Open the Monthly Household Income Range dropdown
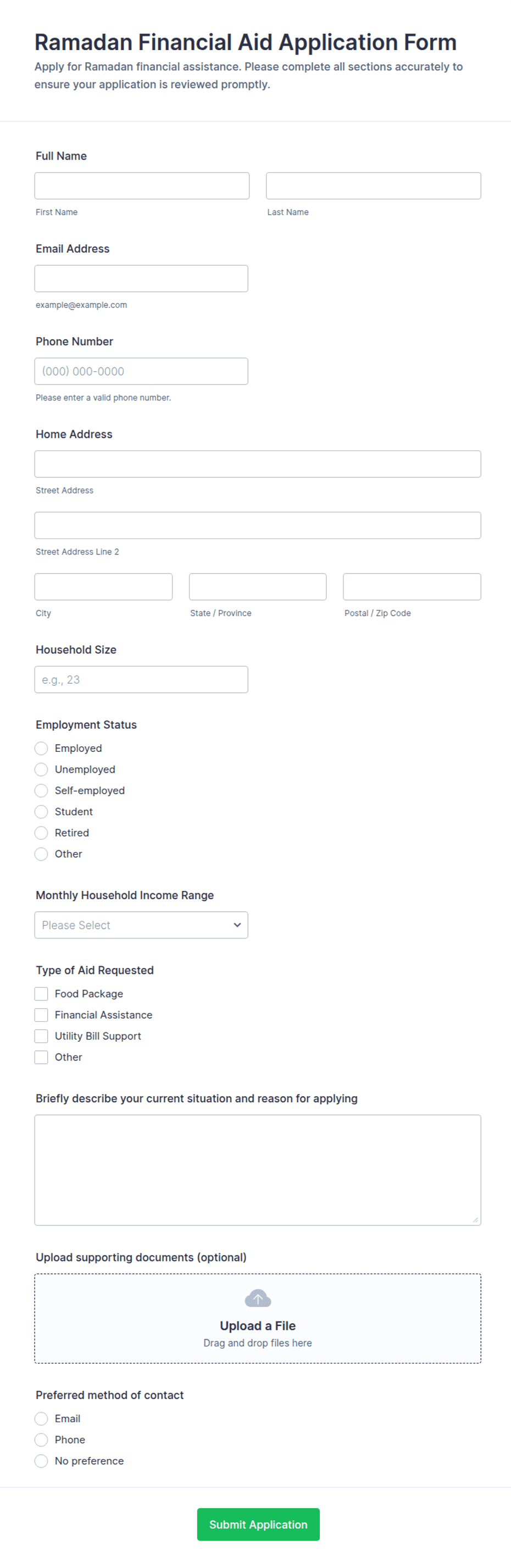The image size is (511, 1568). pyautogui.click(x=141, y=925)
